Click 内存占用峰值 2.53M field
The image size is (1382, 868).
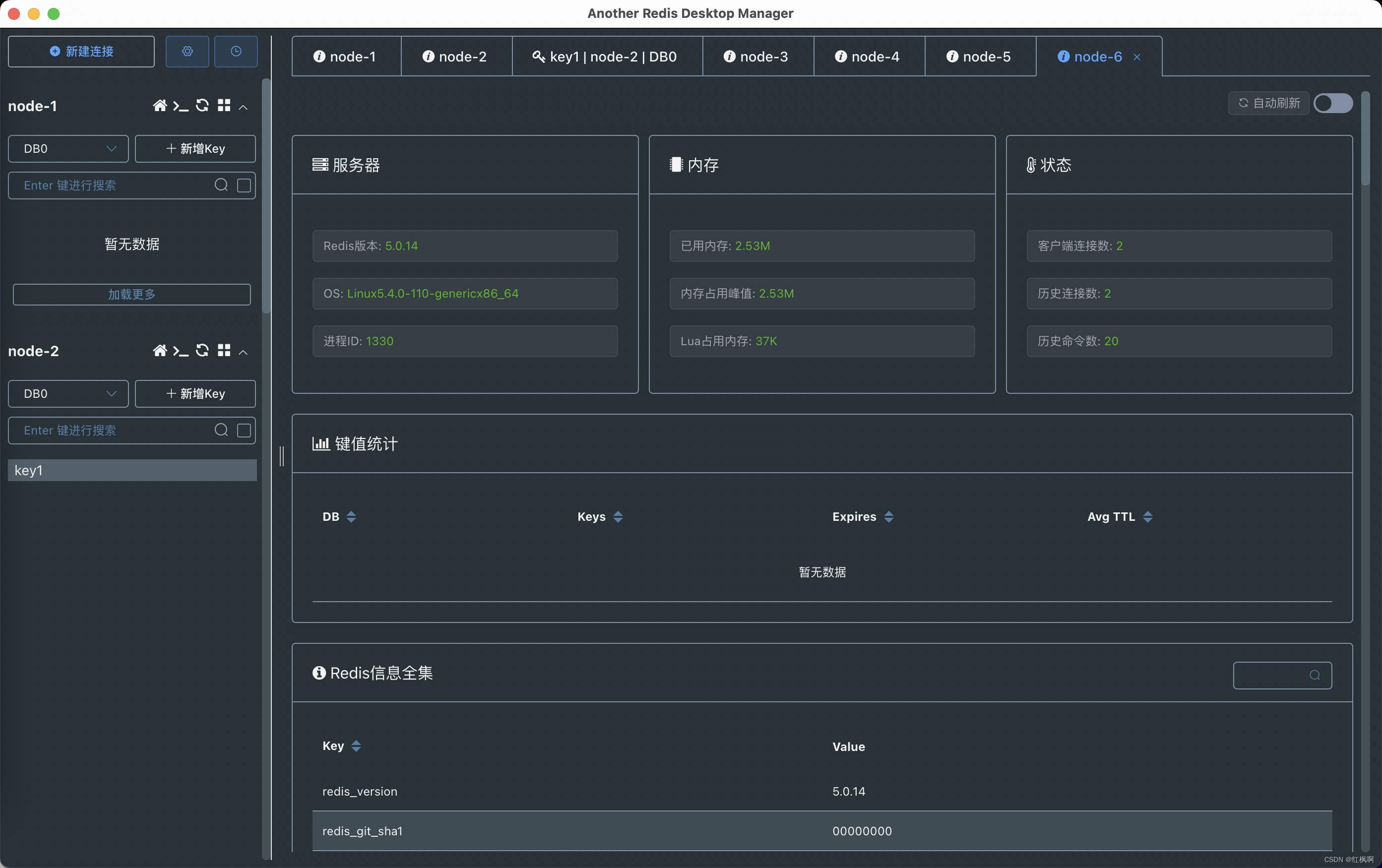point(822,294)
